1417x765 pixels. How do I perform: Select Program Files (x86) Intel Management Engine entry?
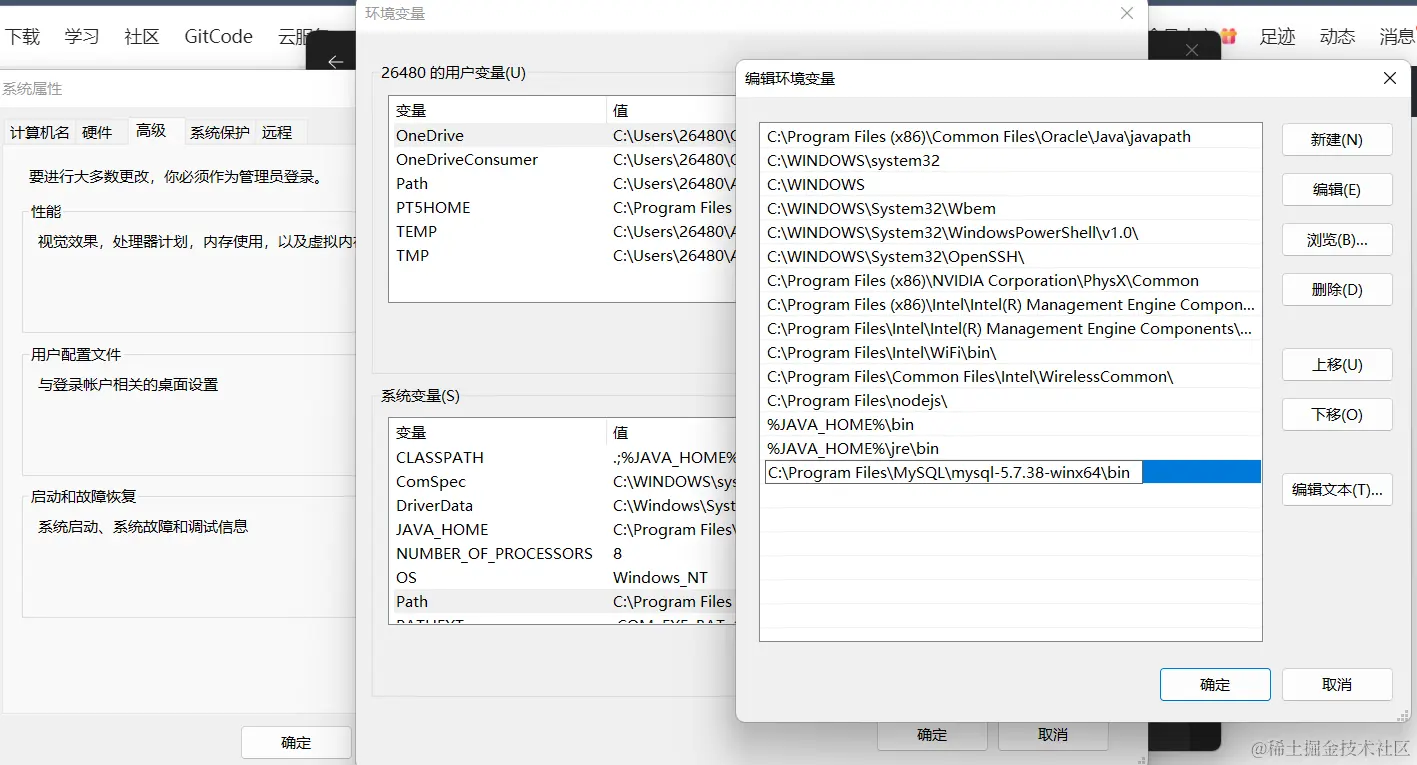tap(1011, 305)
